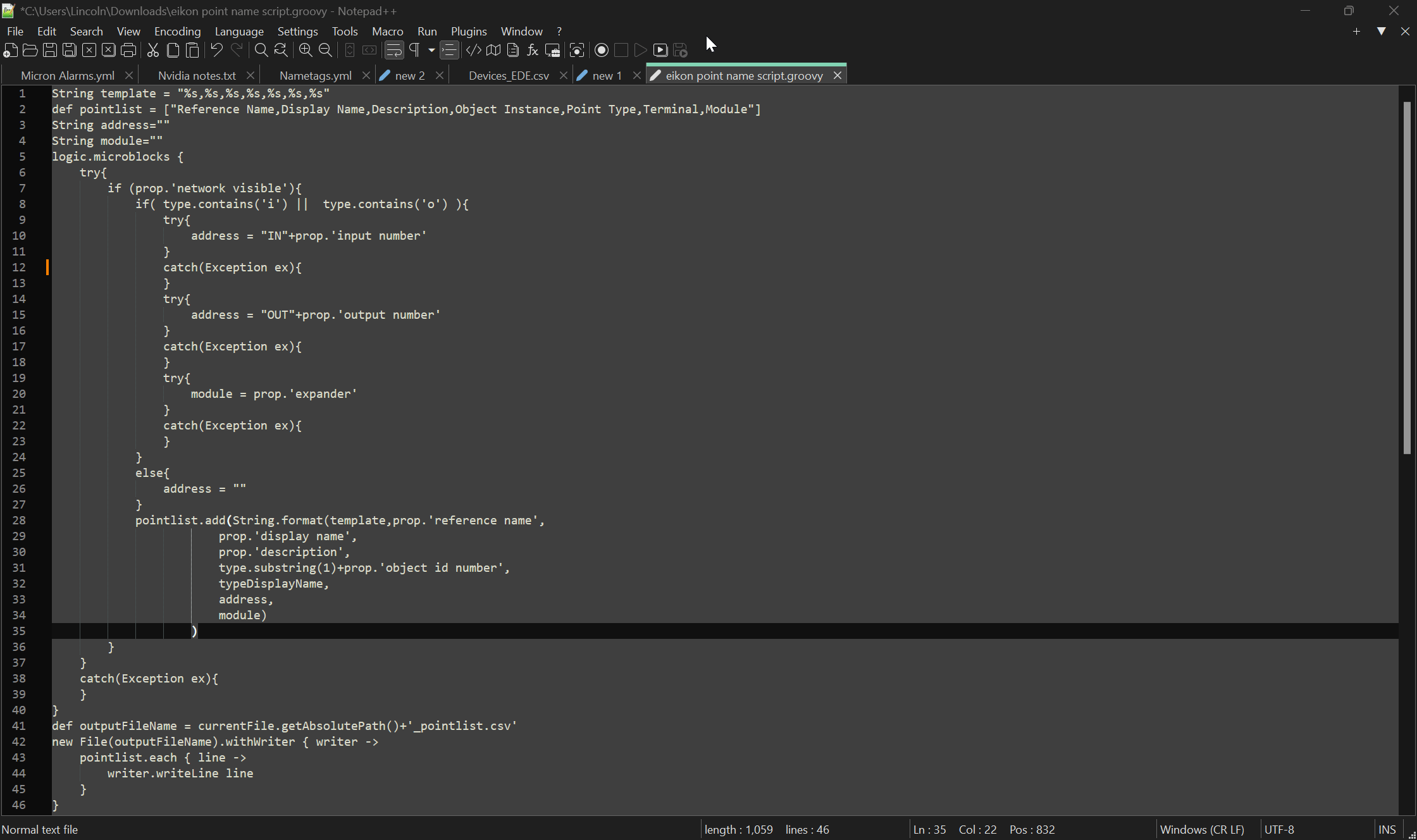
Task: Zoom out the editor text
Action: tap(325, 50)
